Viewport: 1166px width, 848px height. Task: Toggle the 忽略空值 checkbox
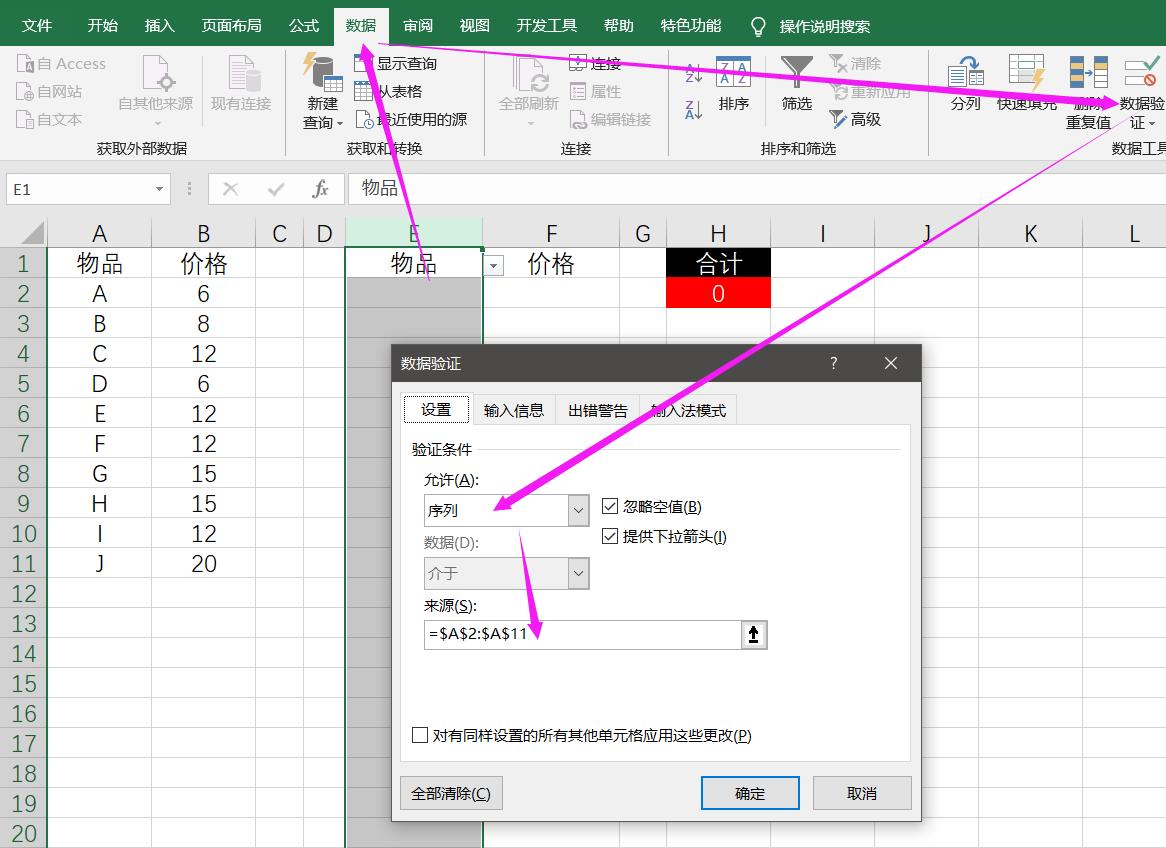(610, 506)
